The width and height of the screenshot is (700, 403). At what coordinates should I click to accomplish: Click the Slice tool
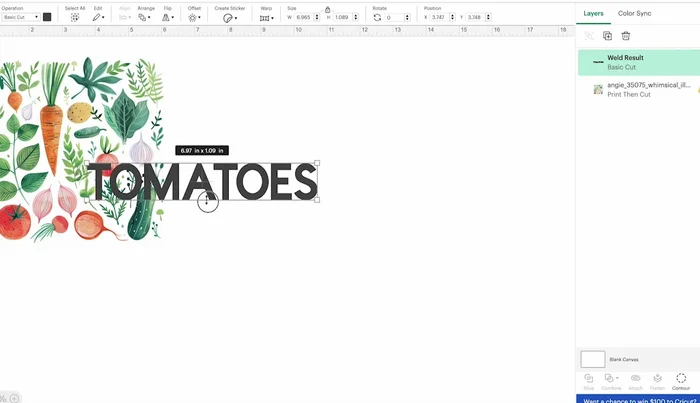click(x=589, y=382)
